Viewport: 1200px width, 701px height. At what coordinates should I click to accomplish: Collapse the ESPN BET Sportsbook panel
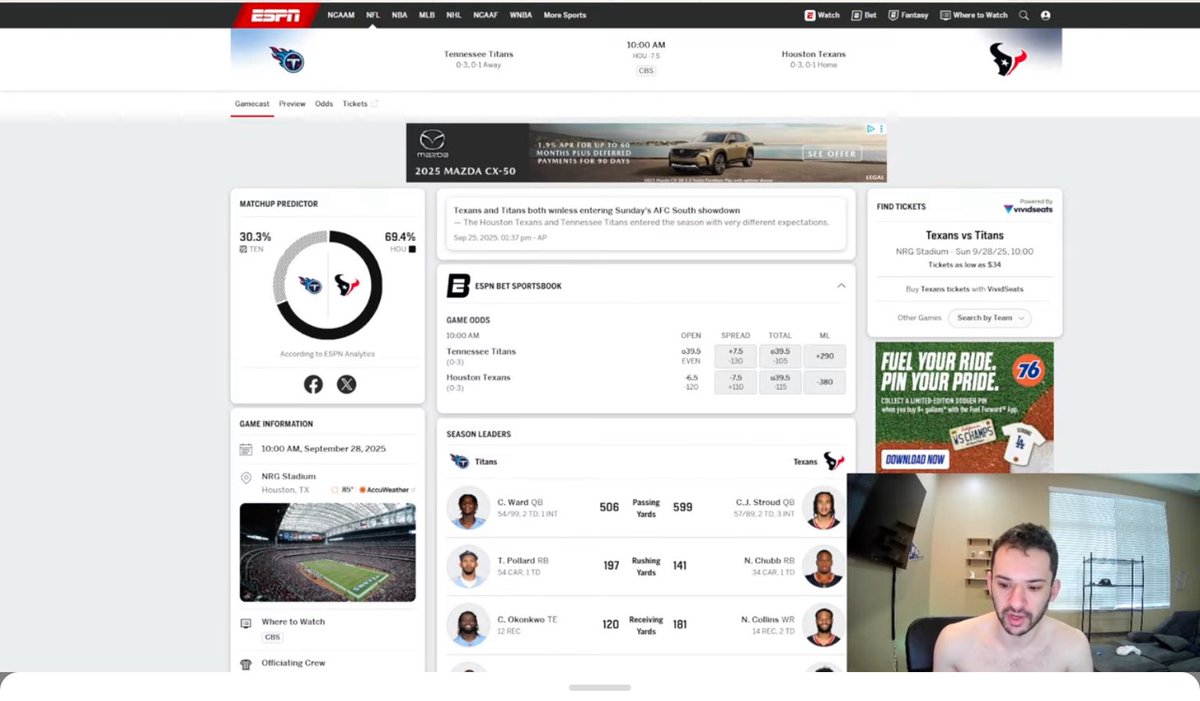tap(841, 286)
